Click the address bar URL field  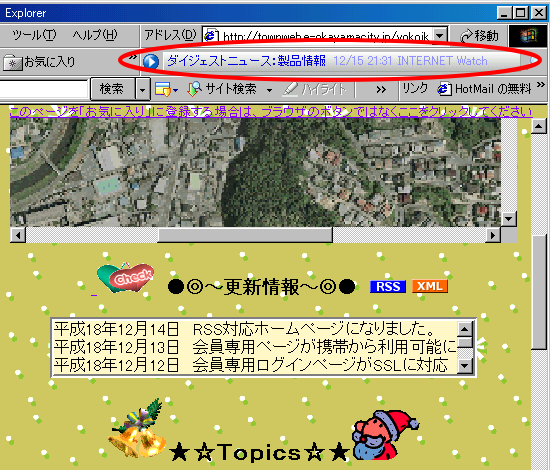pyautogui.click(x=325, y=36)
